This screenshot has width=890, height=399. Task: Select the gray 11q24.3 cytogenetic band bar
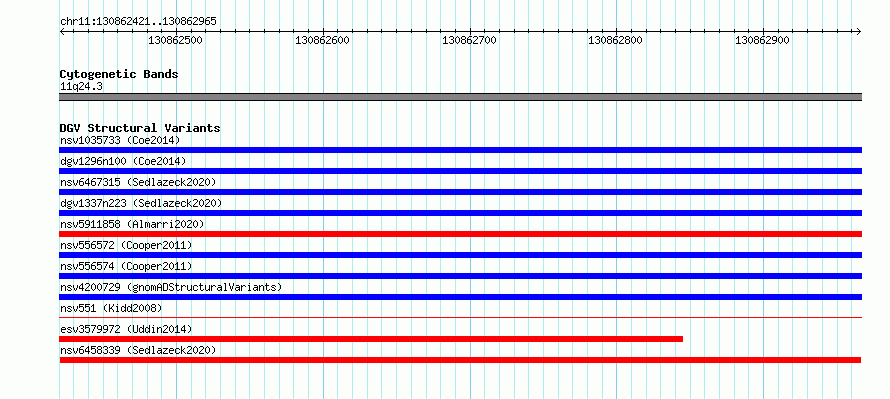pos(460,97)
